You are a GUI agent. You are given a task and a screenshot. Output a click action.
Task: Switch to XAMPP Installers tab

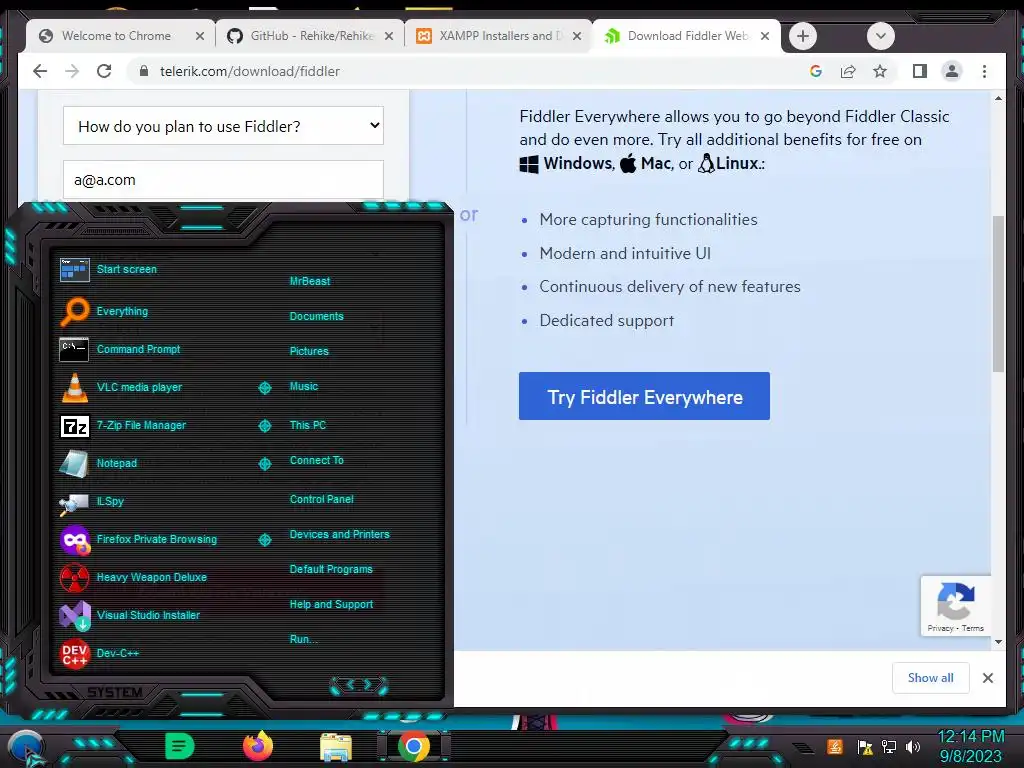500,36
